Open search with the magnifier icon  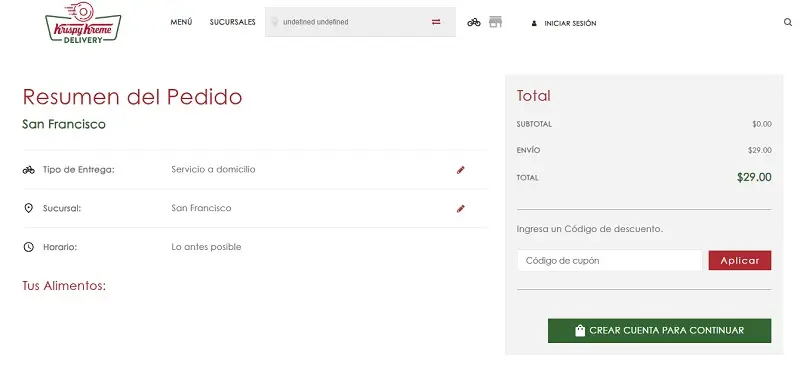(x=788, y=22)
